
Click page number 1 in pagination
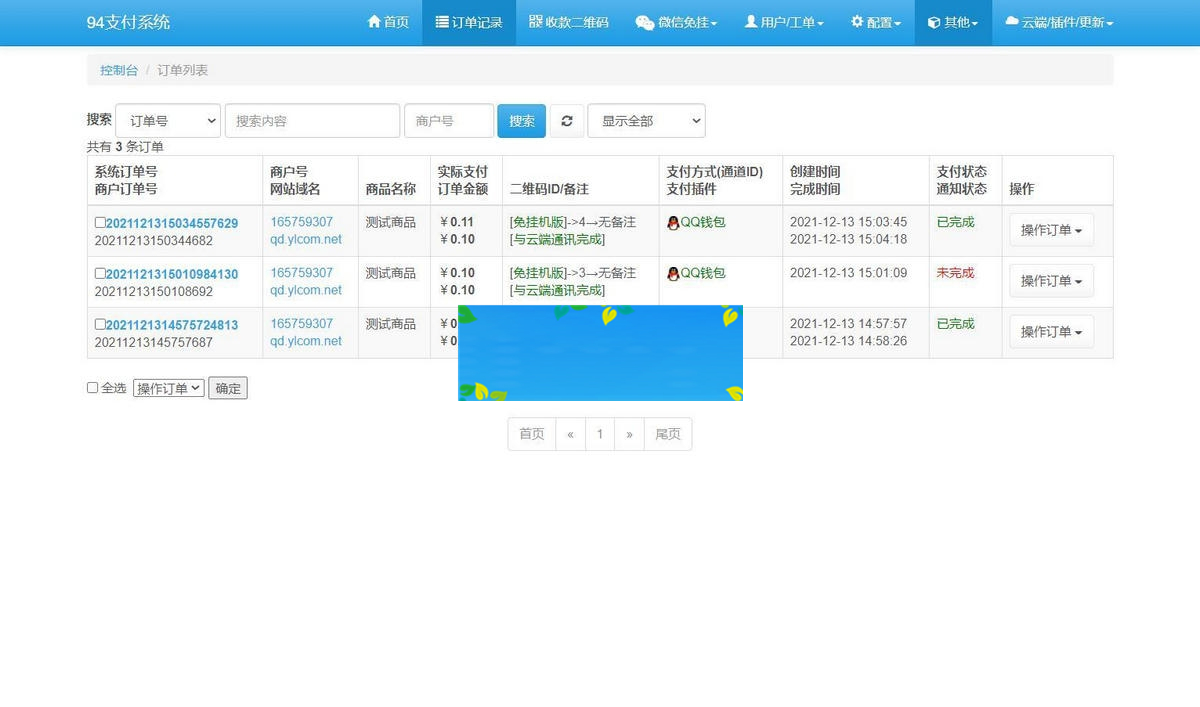pyautogui.click(x=599, y=433)
